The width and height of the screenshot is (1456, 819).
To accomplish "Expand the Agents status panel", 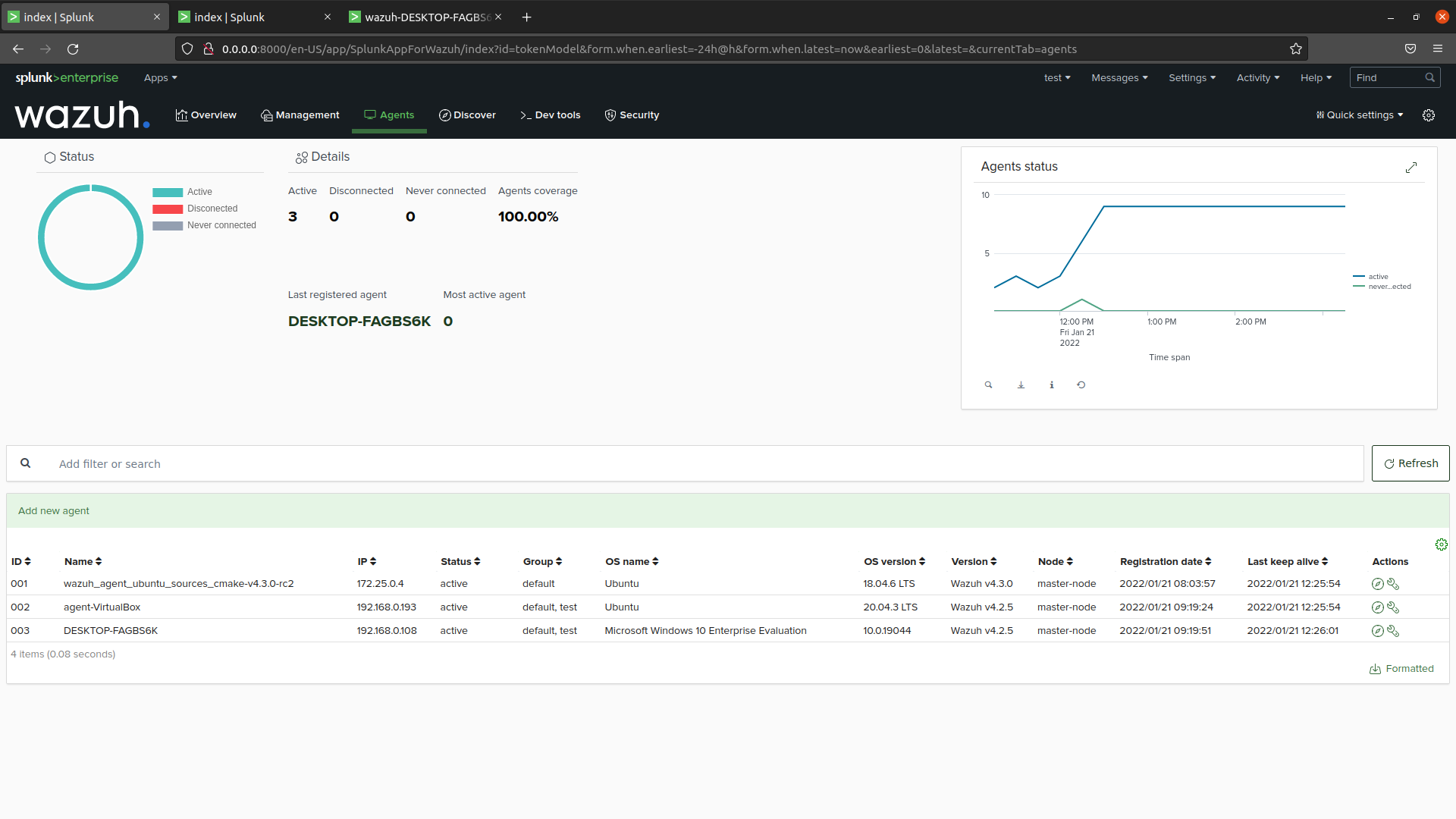I will coord(1411,167).
